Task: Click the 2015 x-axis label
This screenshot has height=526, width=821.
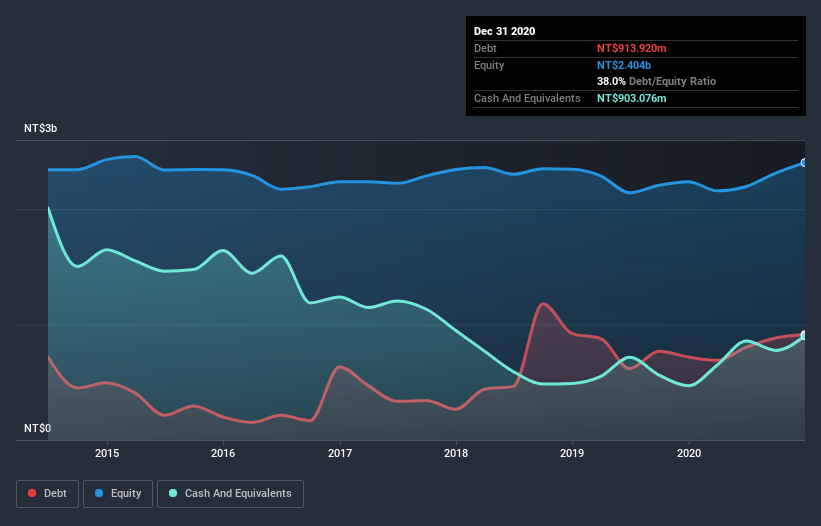Action: (107, 453)
